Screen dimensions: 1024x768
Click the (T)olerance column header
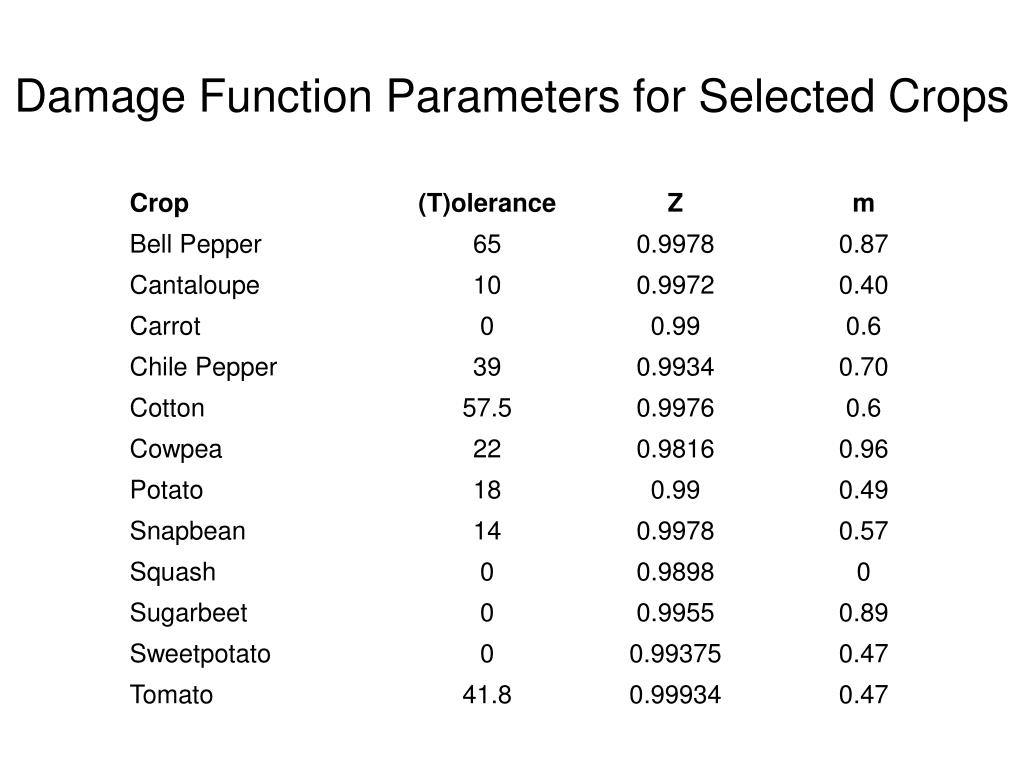pos(487,203)
